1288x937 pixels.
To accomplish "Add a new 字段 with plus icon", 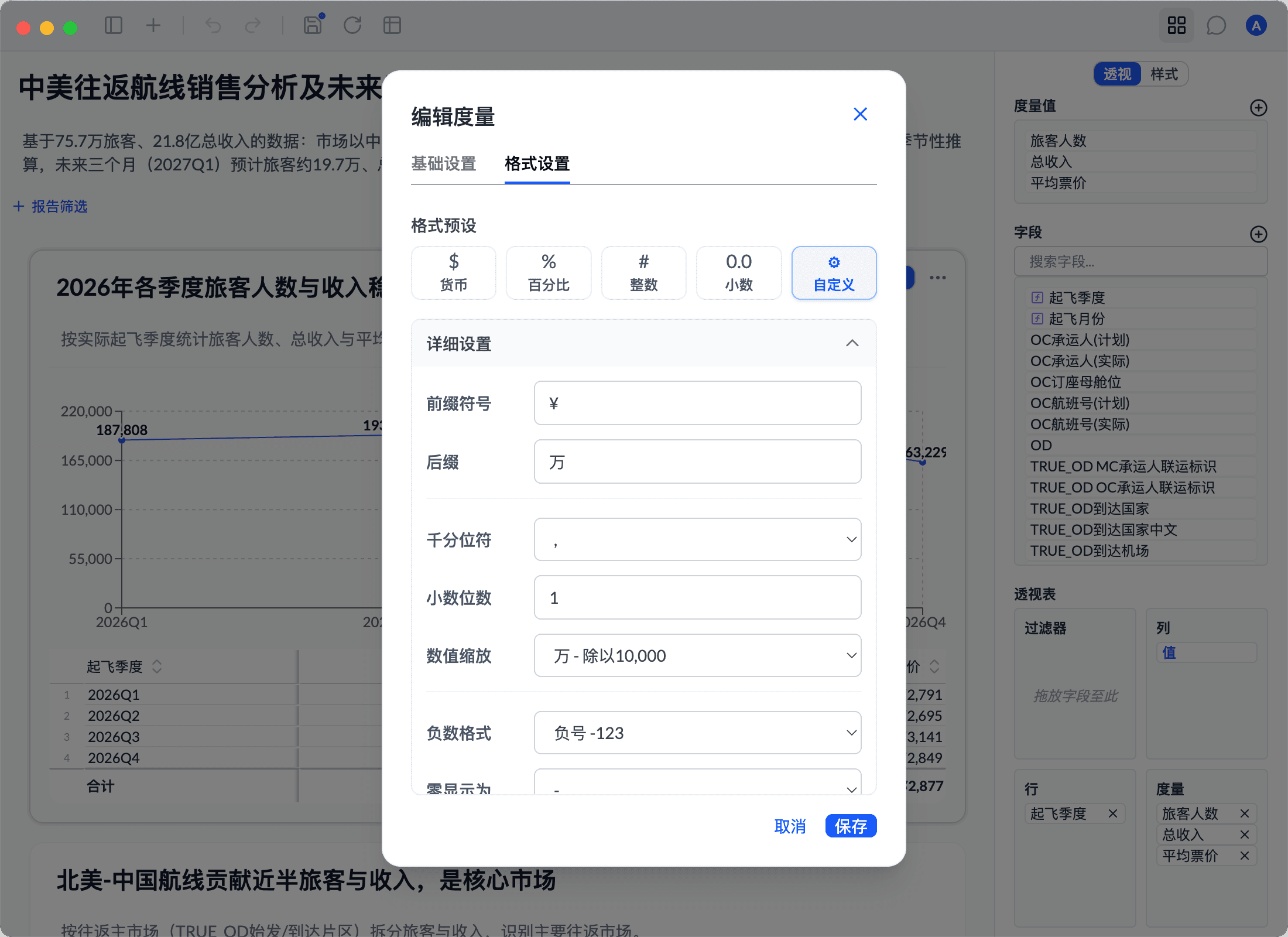I will 1258,234.
